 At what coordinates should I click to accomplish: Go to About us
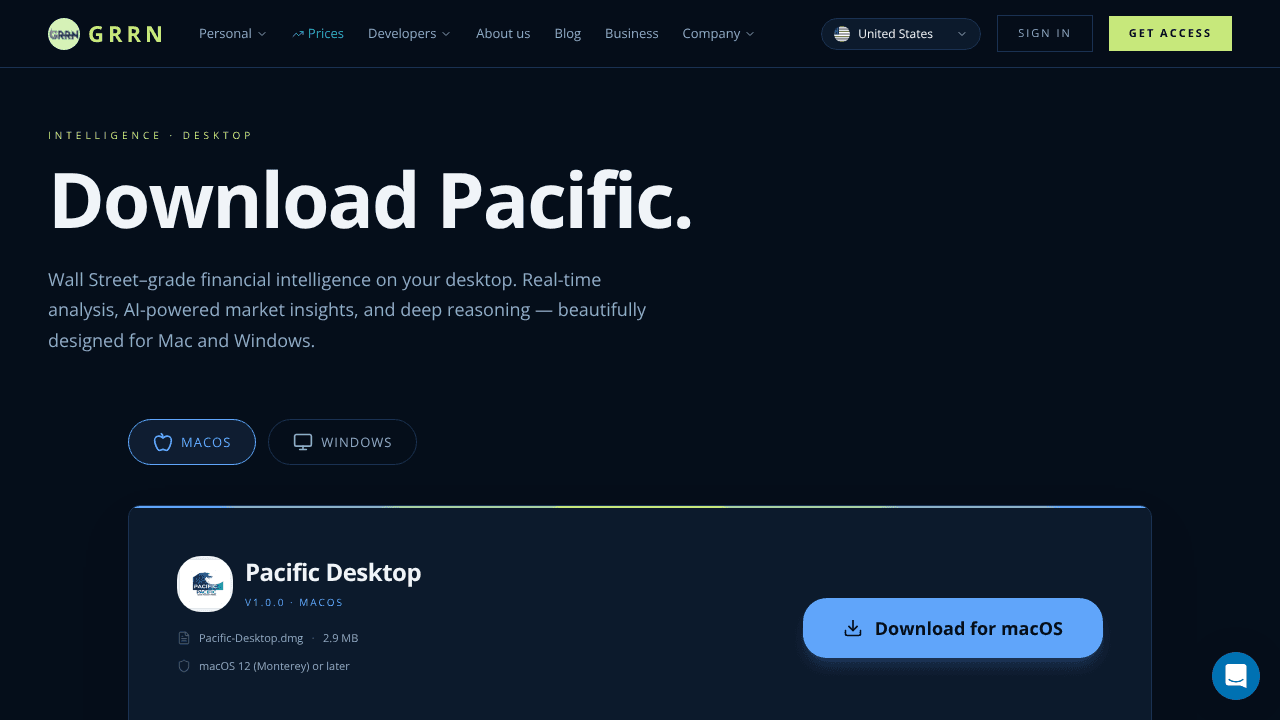(503, 34)
